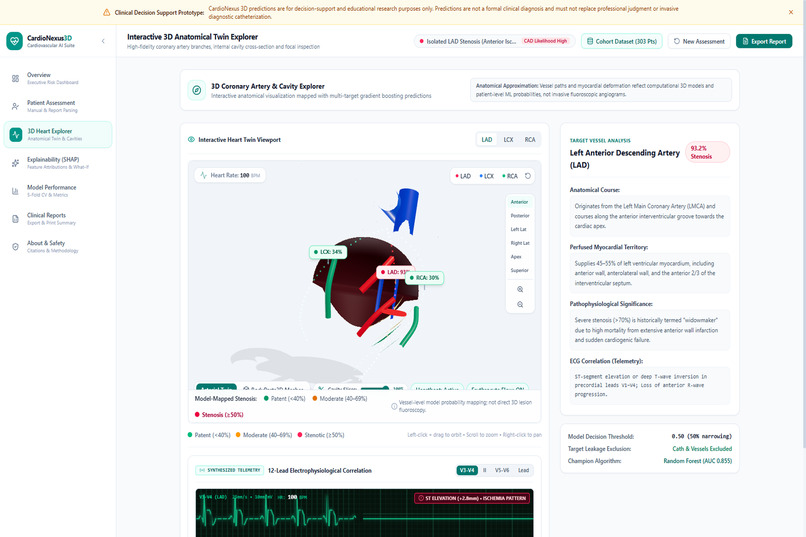The image size is (806, 537).
Task: Click the 93.2% Stenosis badge
Action: (707, 152)
